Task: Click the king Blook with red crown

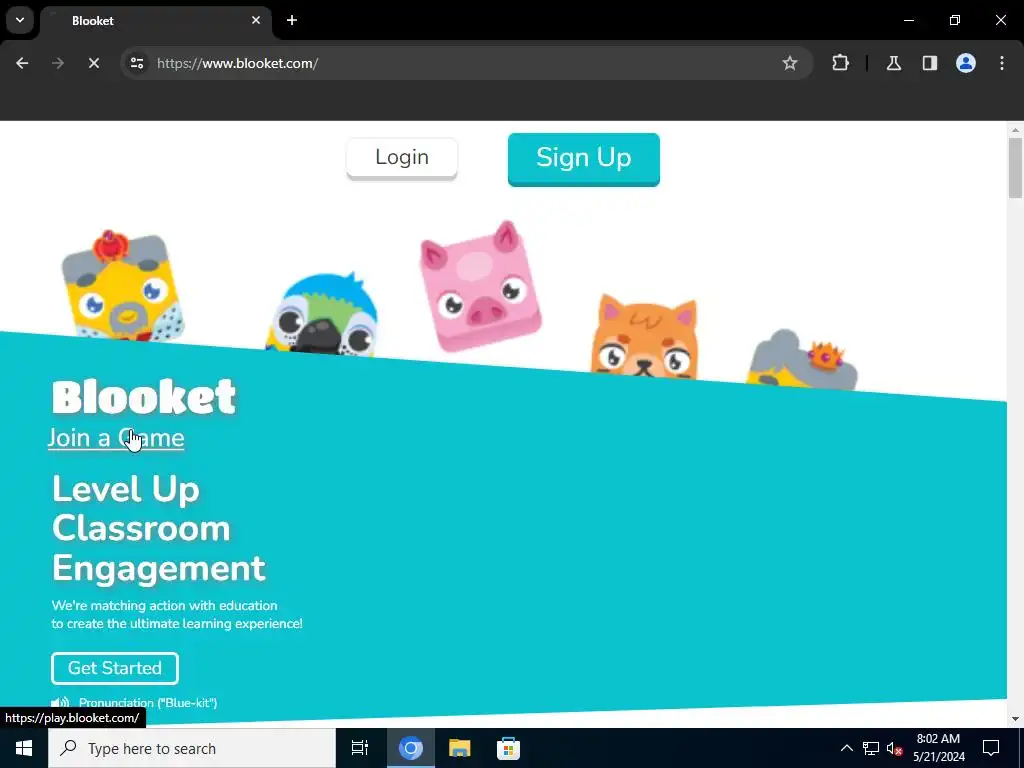Action: 122,285
